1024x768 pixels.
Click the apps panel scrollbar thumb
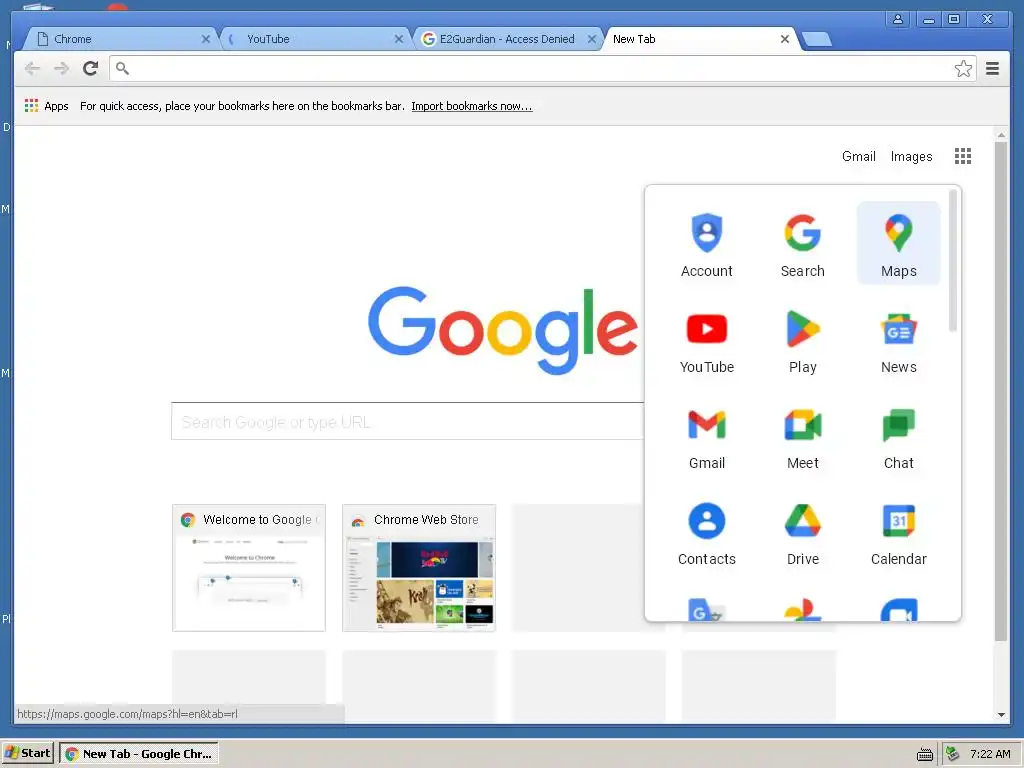(953, 260)
